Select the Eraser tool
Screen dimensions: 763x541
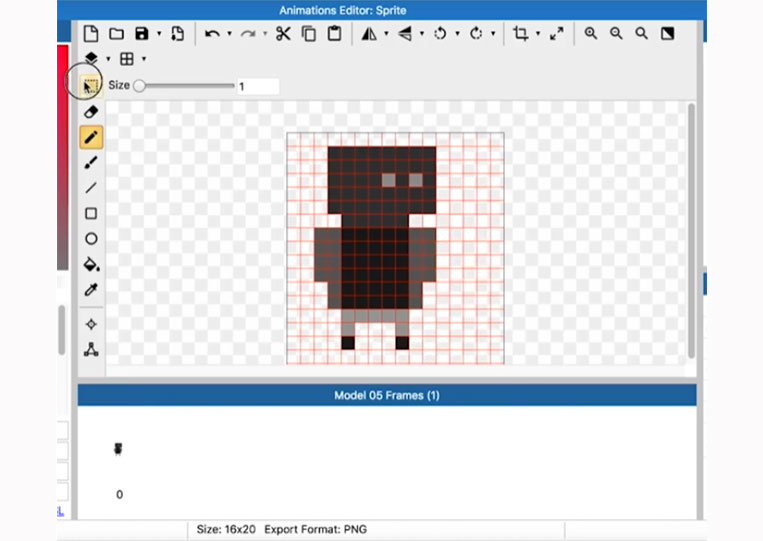pyautogui.click(x=91, y=112)
